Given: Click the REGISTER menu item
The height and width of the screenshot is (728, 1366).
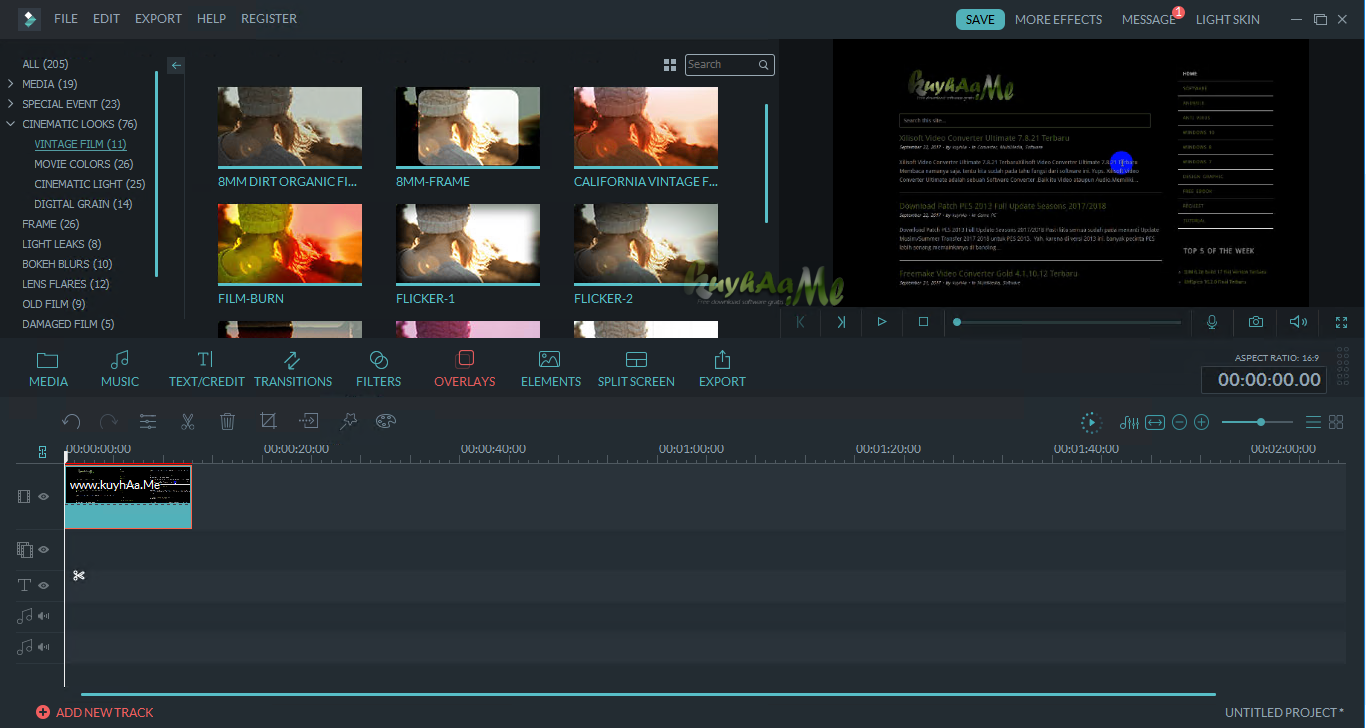Looking at the screenshot, I should [269, 19].
